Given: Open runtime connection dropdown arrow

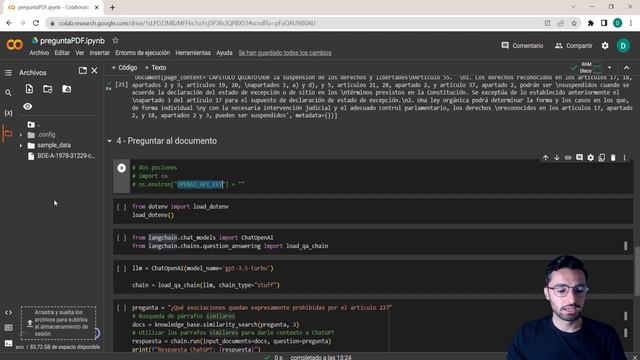Looking at the screenshot, I should (609, 68).
